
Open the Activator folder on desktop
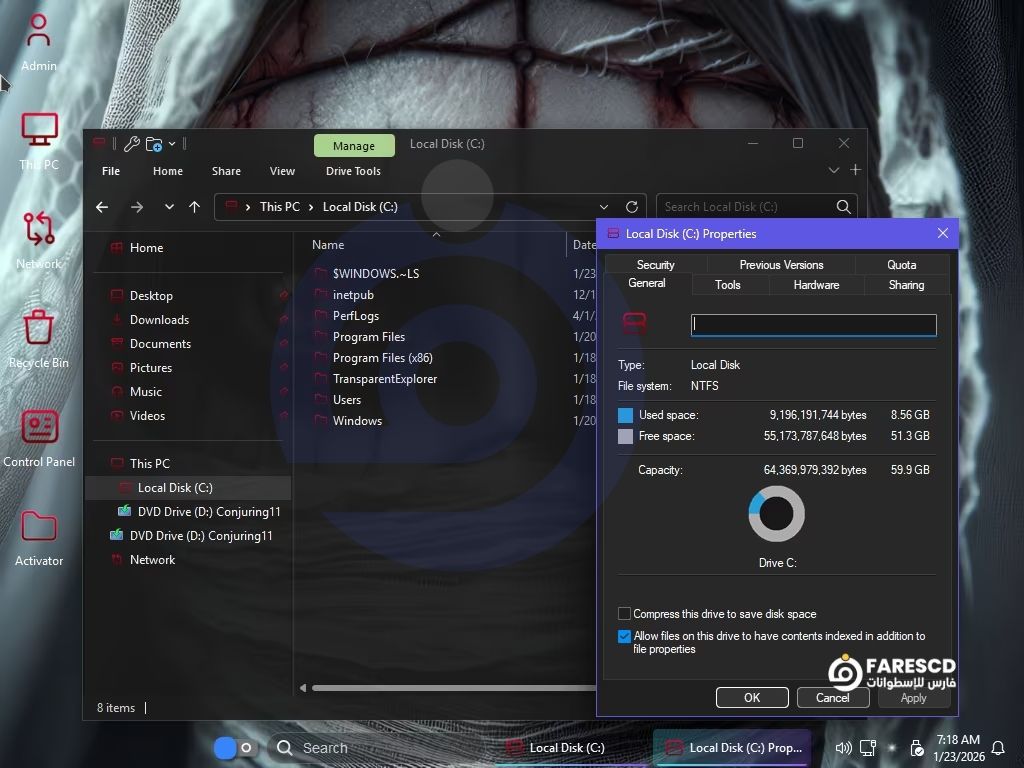coord(39,537)
